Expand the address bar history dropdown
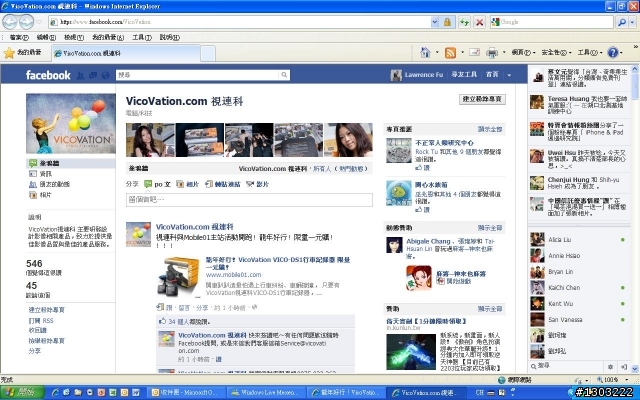640x400 pixels. tap(435, 22)
